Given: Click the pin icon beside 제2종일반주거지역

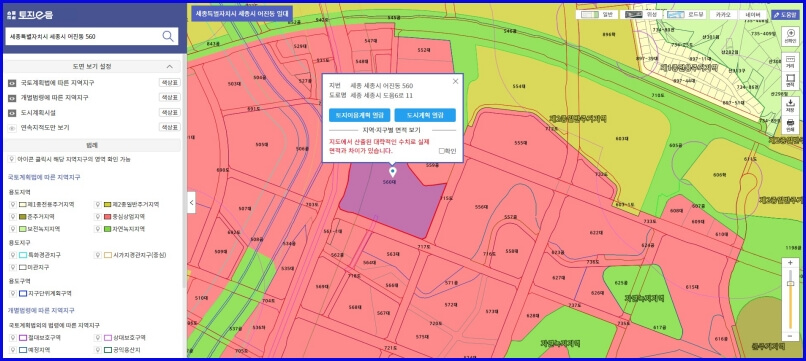Looking at the screenshot, I should click(98, 204).
